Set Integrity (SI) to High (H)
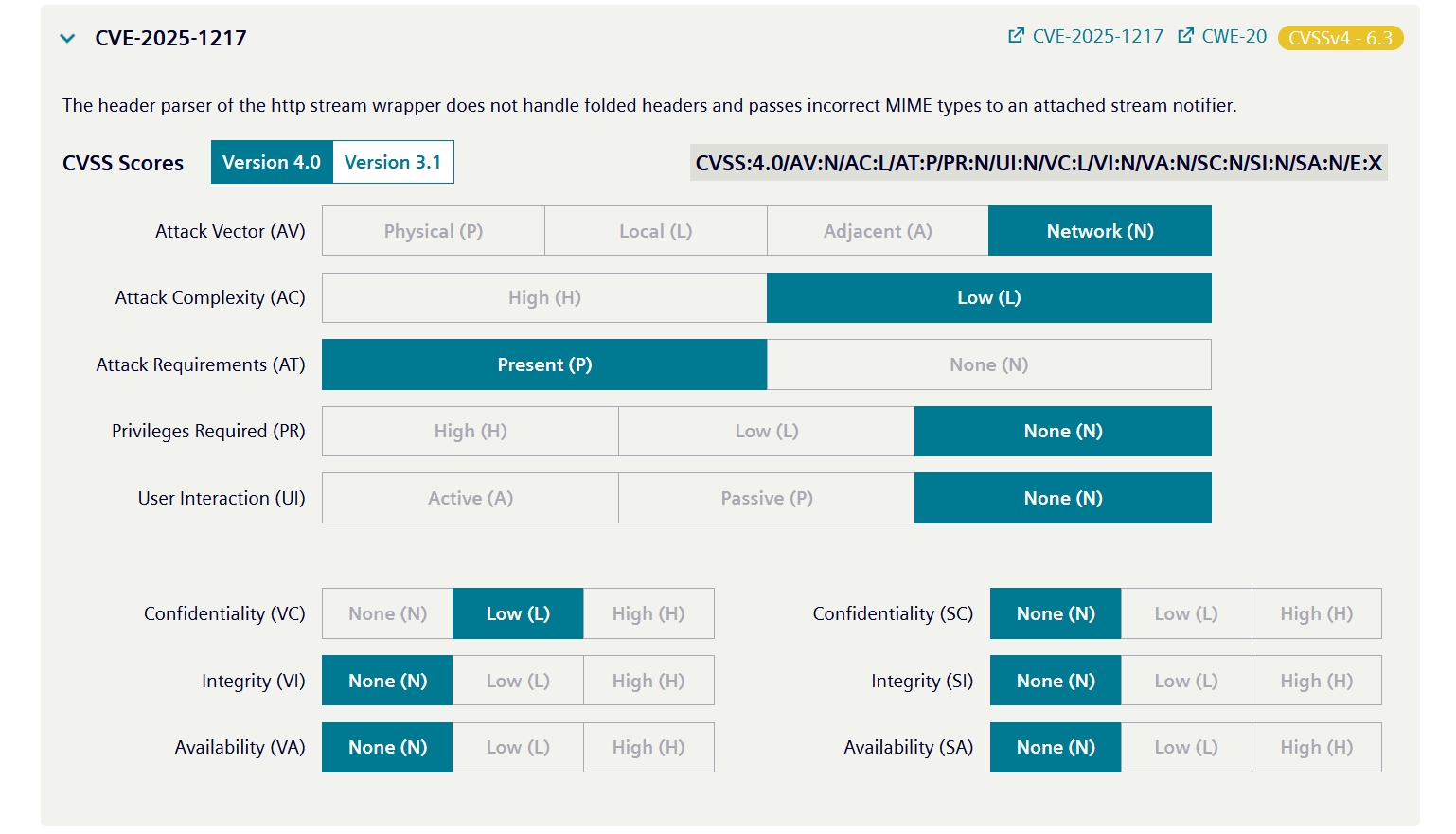This screenshot has width=1456, height=834. coord(1316,680)
